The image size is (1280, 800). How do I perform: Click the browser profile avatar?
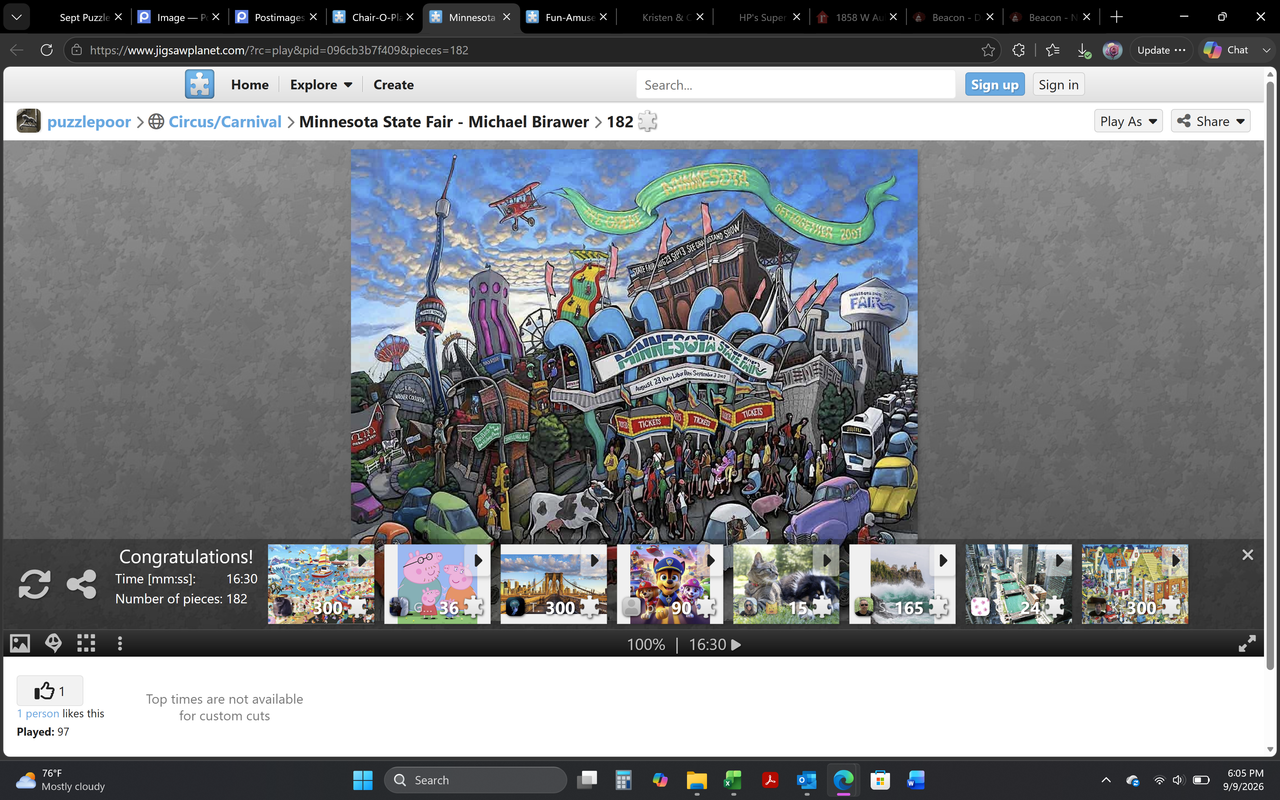point(1112,50)
